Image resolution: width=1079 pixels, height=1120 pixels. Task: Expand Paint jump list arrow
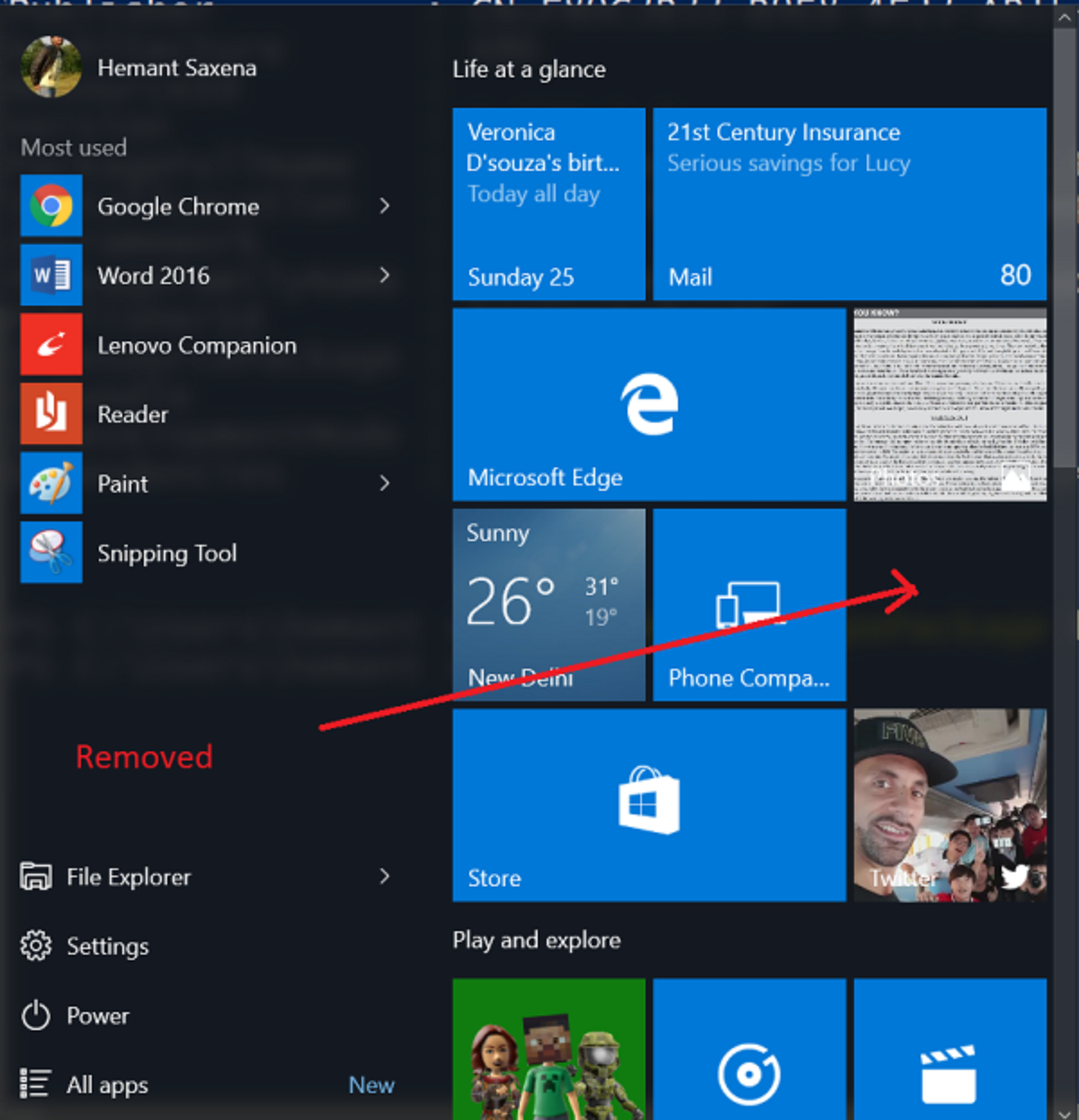(385, 483)
